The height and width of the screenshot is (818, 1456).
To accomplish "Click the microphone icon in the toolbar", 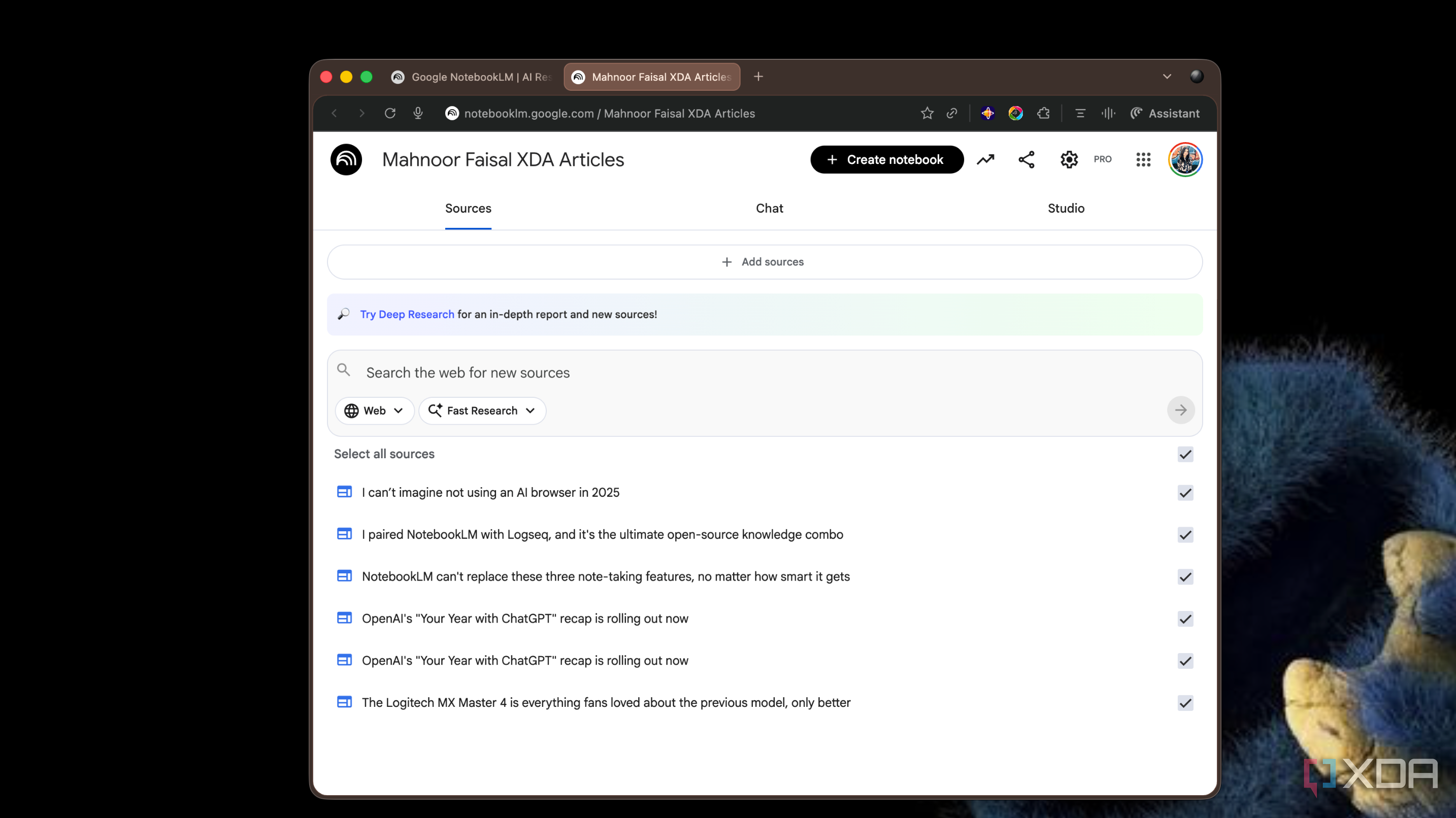I will coord(418,114).
